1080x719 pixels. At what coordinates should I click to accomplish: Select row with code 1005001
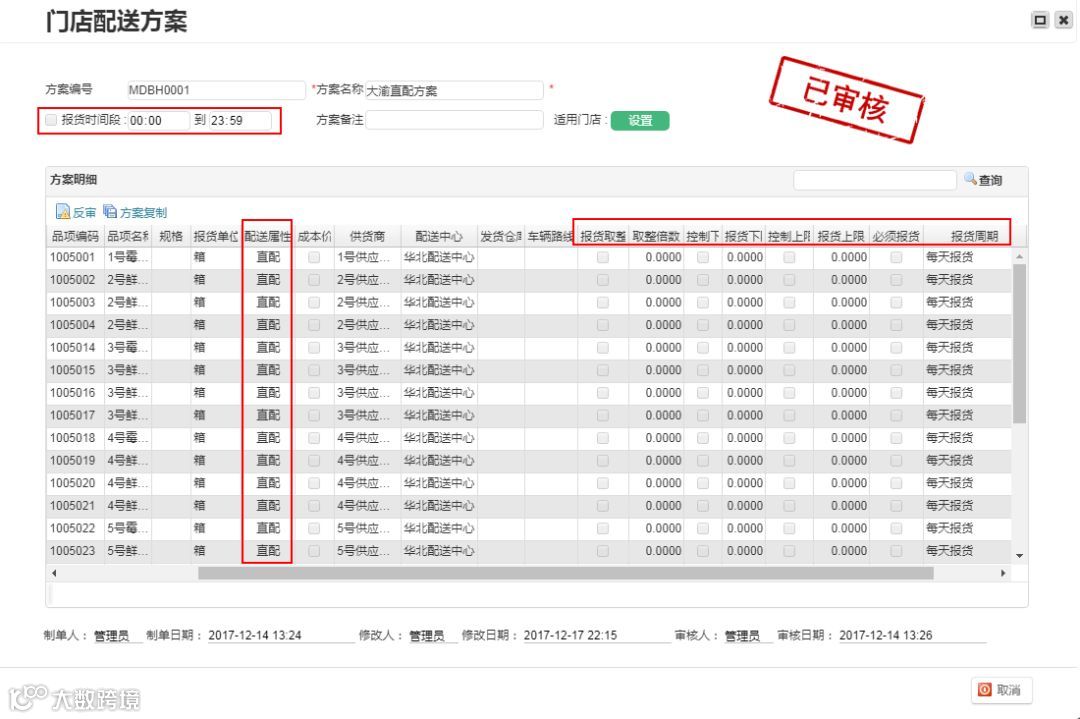tap(529, 257)
